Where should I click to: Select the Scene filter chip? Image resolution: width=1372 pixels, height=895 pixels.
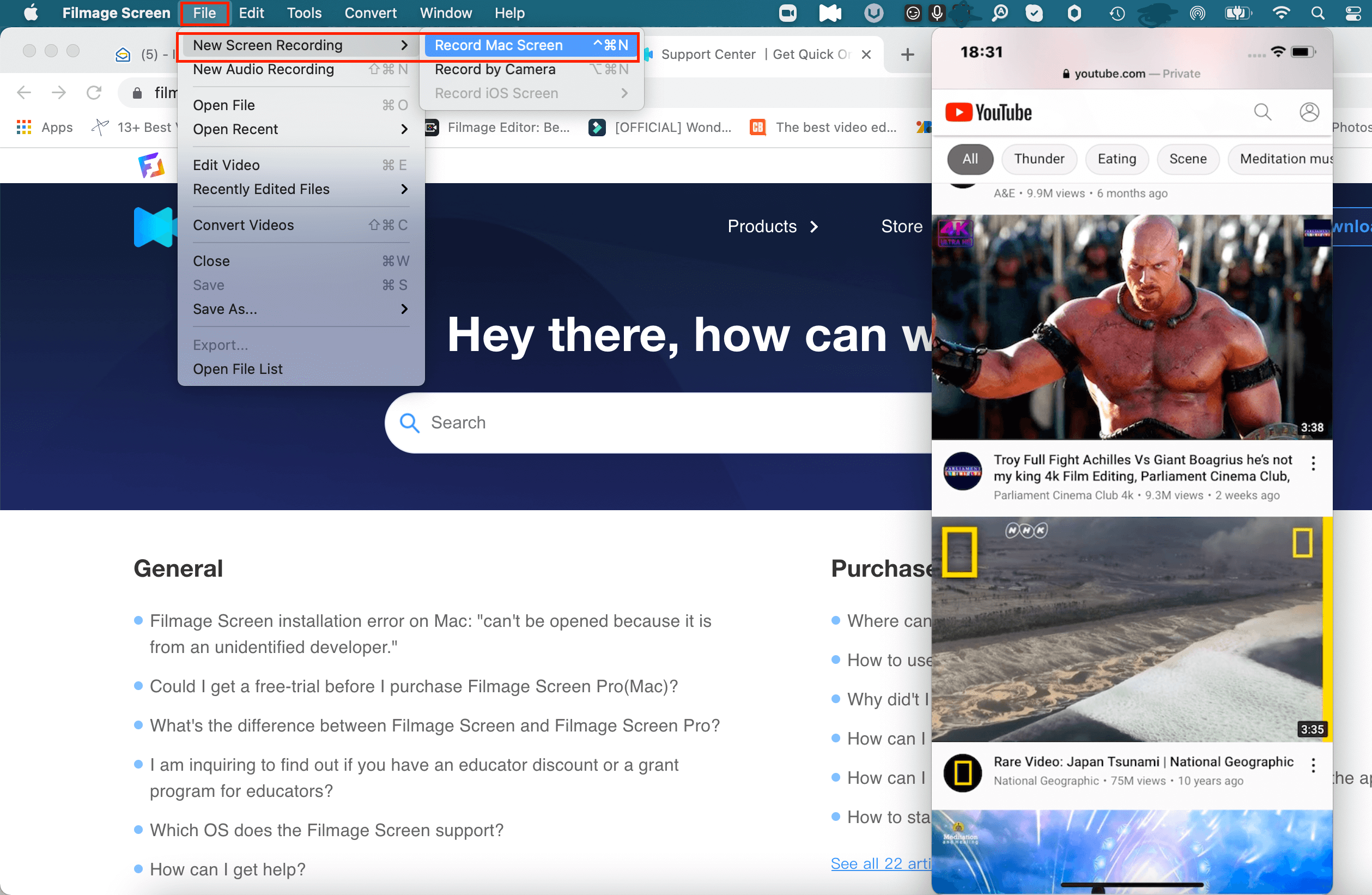[1187, 159]
